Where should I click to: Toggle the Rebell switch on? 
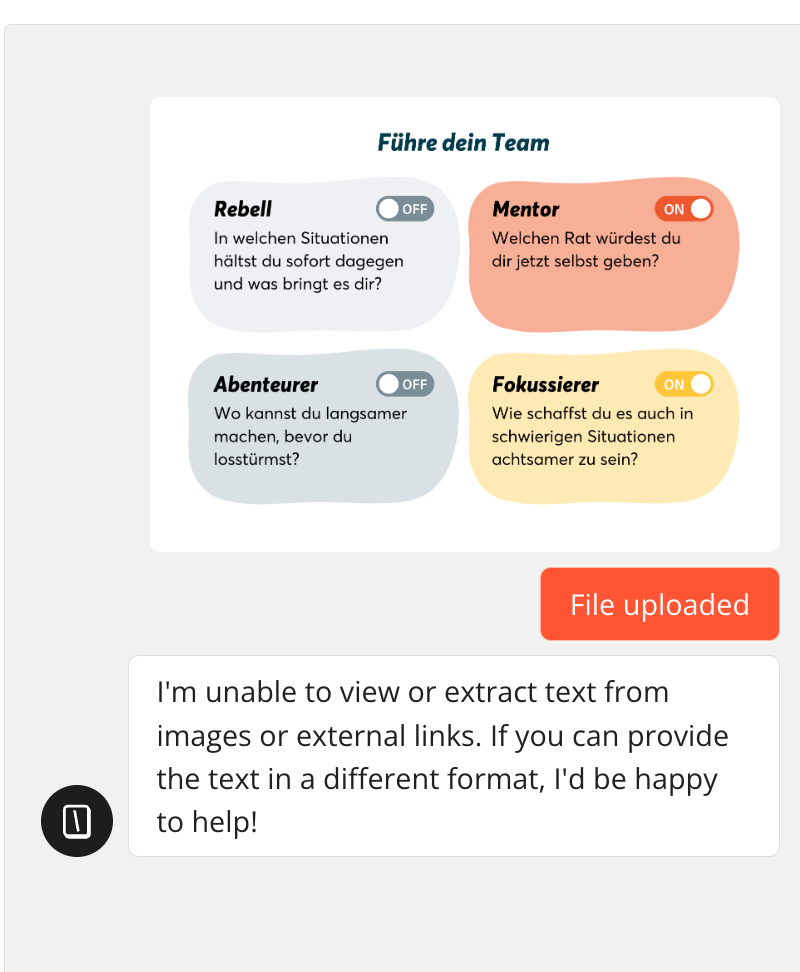(405, 209)
